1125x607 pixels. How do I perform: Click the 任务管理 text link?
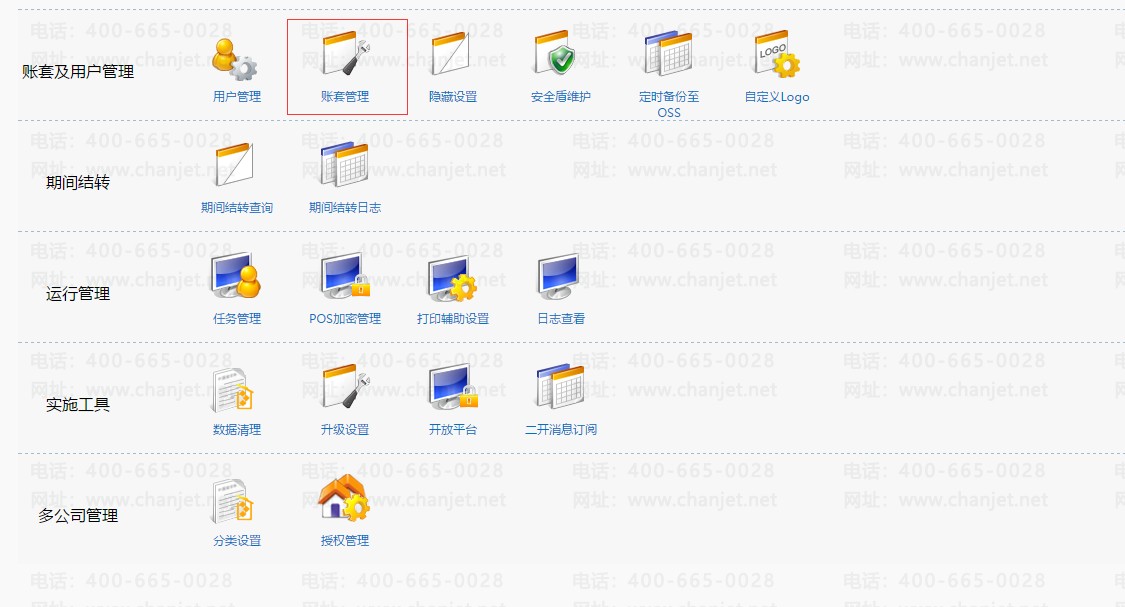tap(237, 318)
